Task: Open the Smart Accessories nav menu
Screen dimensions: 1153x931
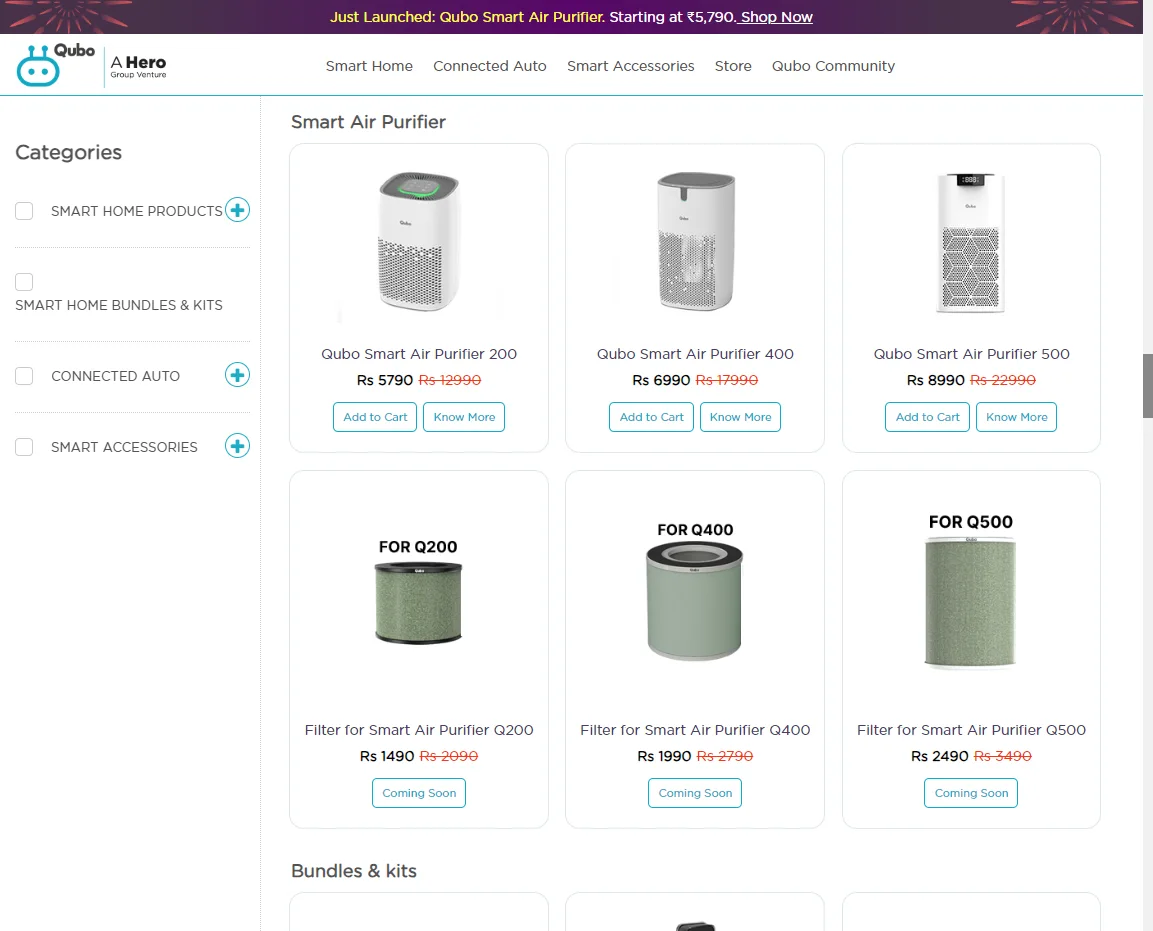Action: [x=630, y=66]
